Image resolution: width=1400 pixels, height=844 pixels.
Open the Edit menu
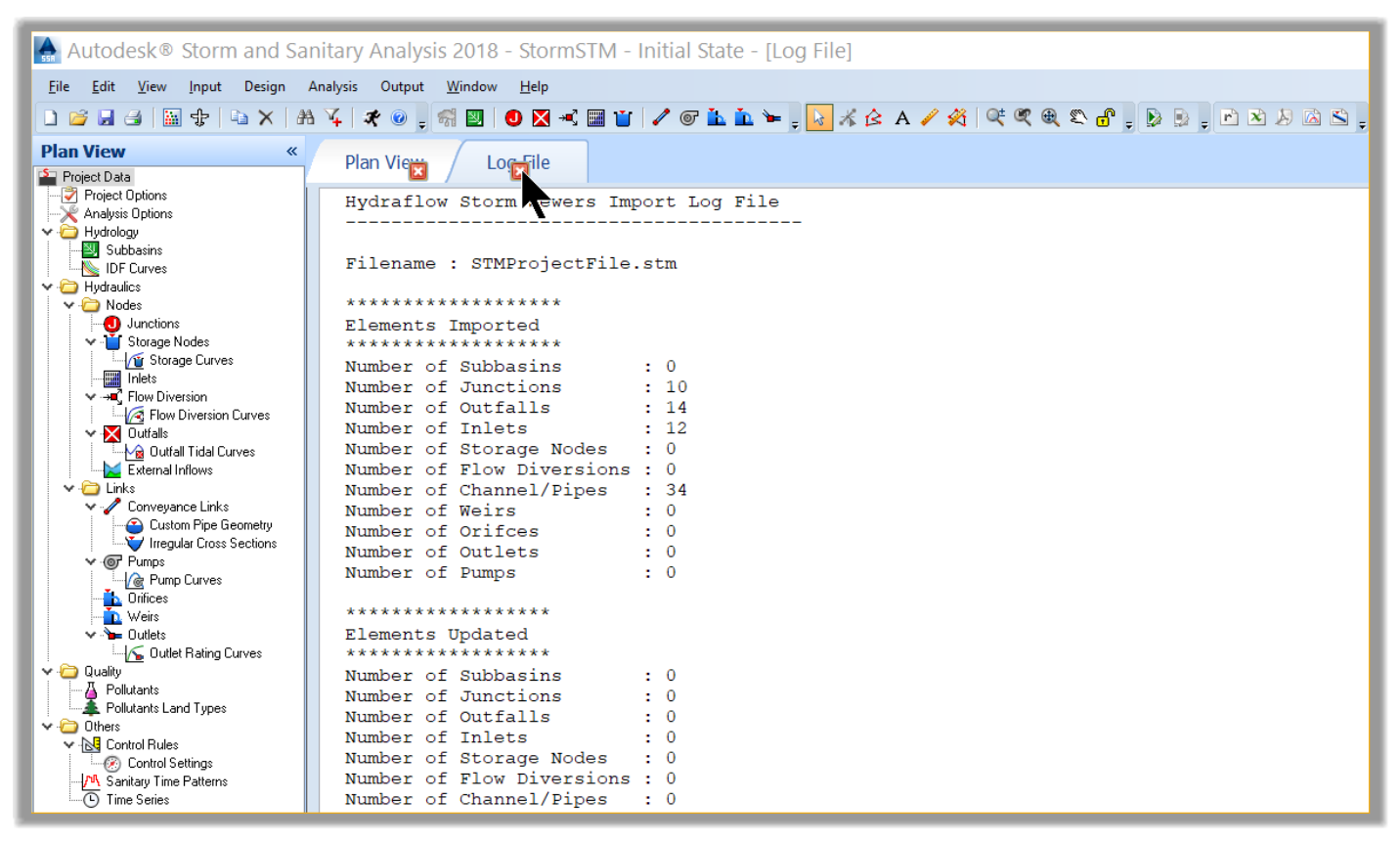(104, 86)
